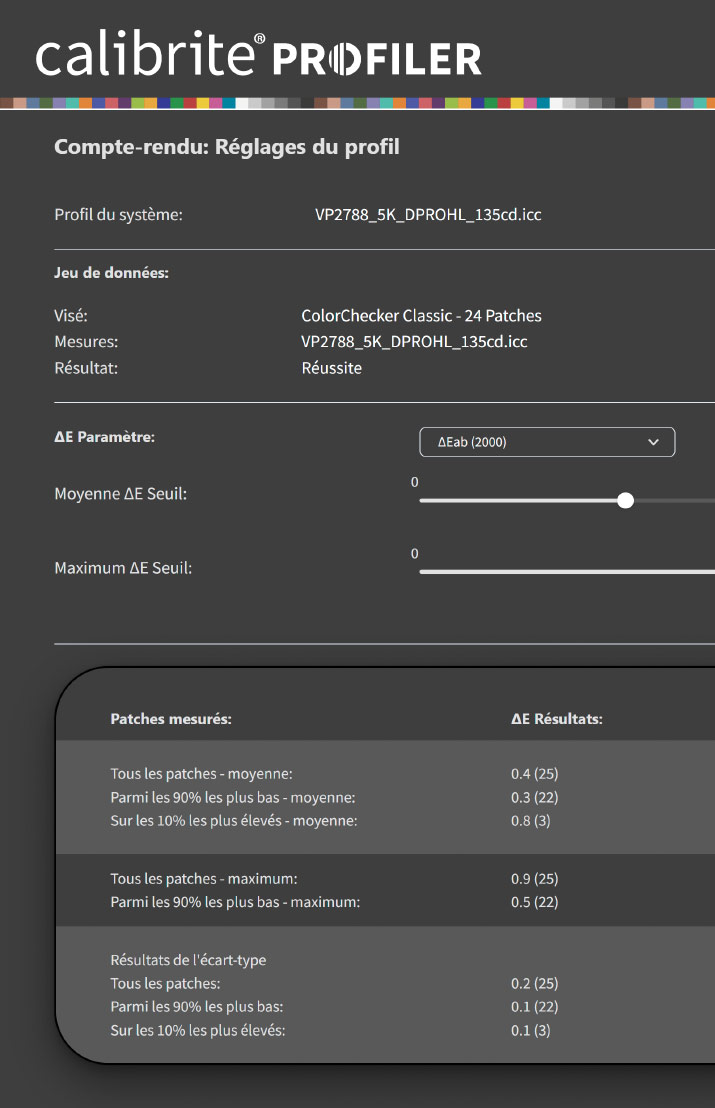Screen dimensions: 715x1108
Task: Select the Tous les patches - moyenne row
Action: pyautogui.click(x=201, y=773)
